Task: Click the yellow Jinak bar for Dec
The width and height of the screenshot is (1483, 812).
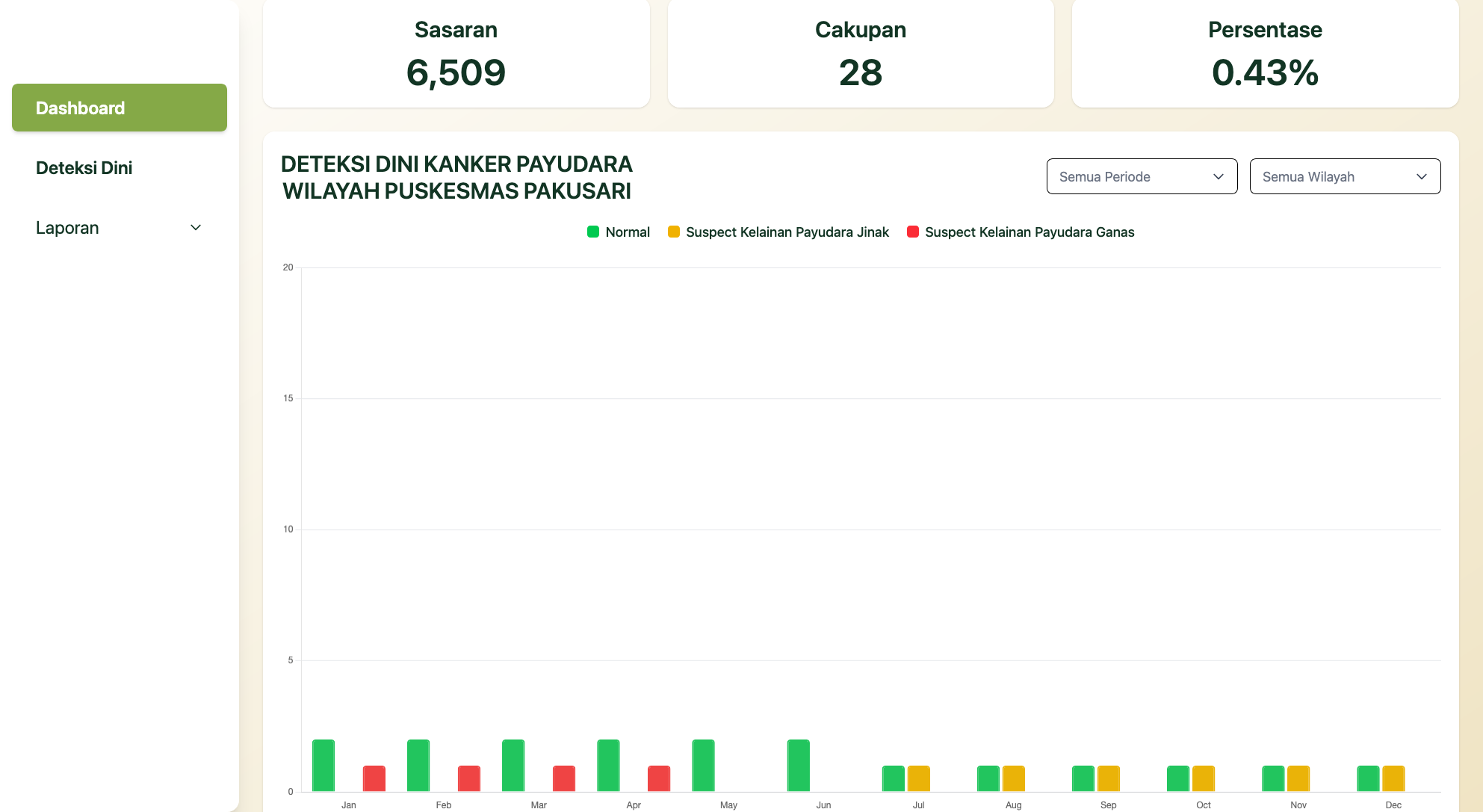Action: tap(1393, 778)
